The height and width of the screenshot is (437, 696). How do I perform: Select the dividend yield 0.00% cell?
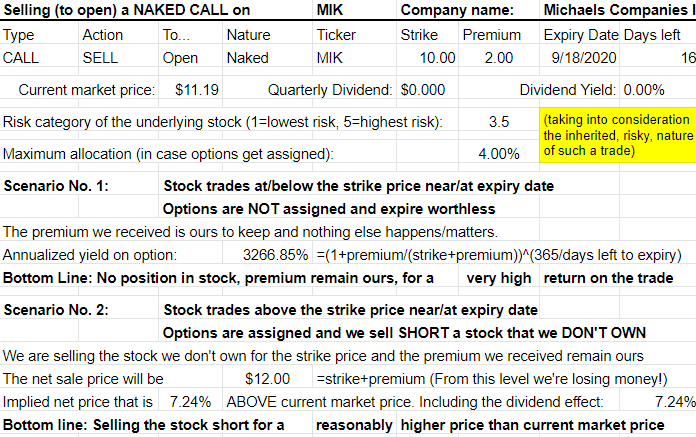point(658,90)
